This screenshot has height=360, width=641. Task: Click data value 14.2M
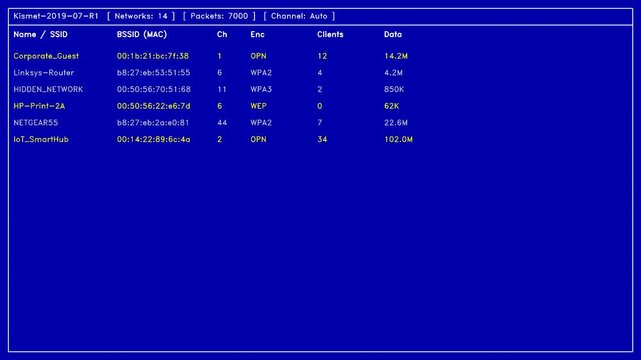(x=396, y=56)
